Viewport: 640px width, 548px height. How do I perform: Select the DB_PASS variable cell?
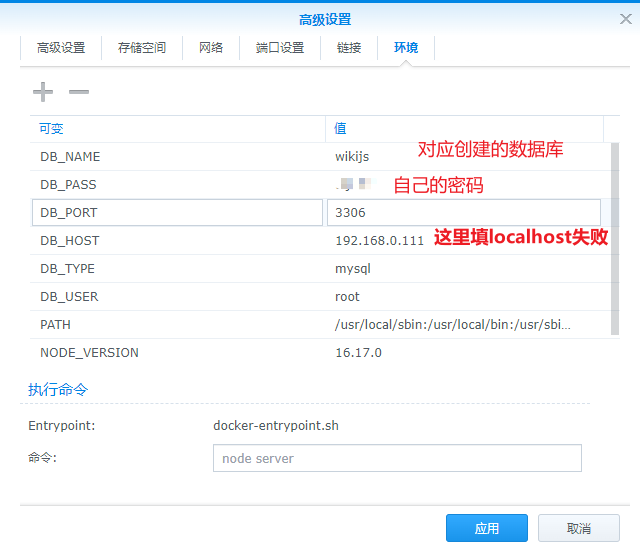(x=178, y=185)
